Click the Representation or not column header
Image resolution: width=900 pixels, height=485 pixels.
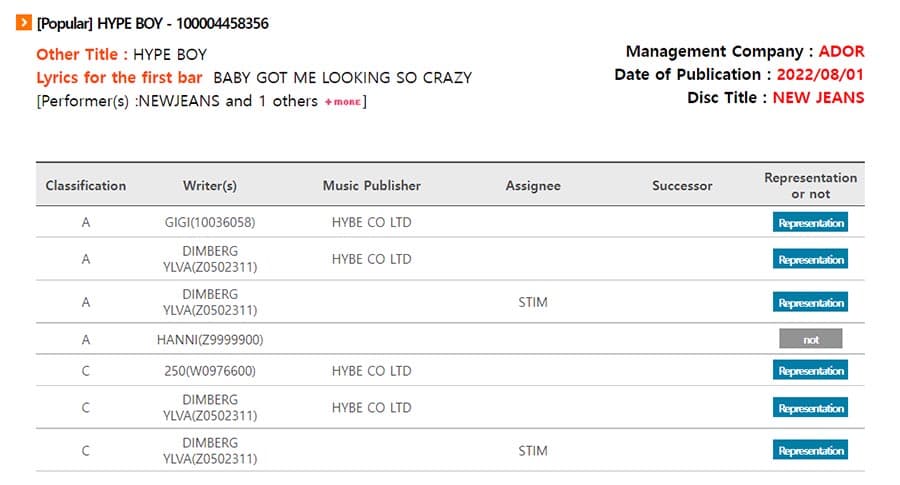point(810,185)
